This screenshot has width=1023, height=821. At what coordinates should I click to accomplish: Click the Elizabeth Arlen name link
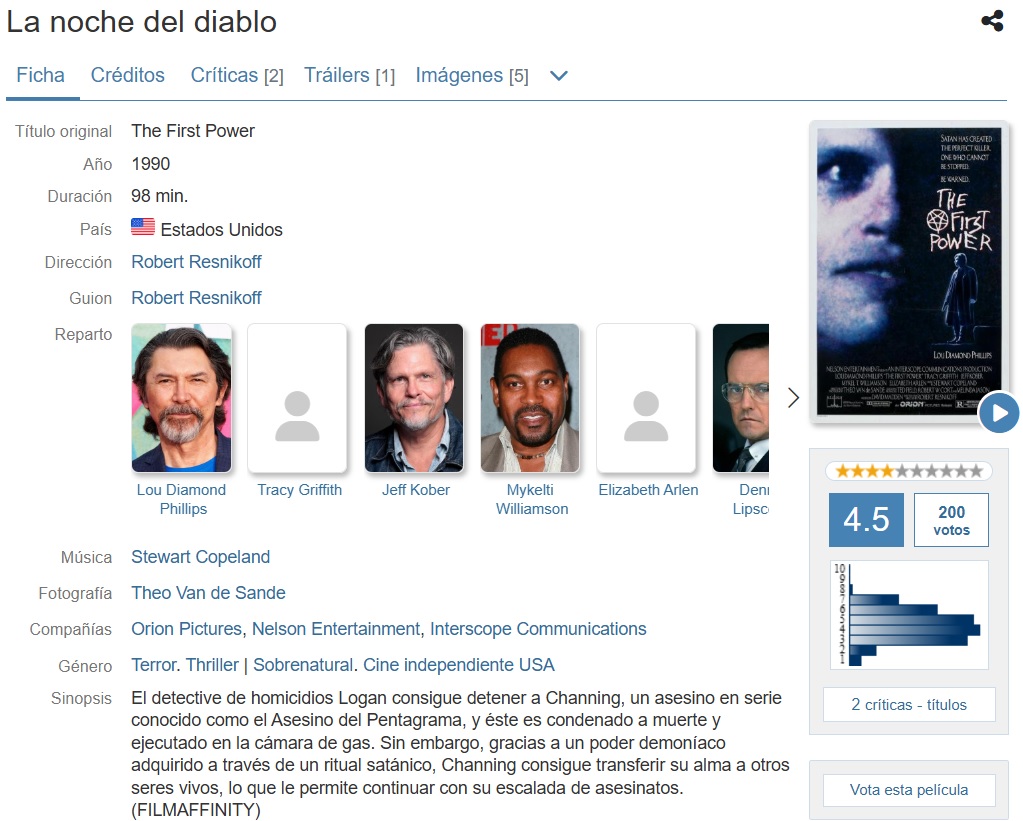point(648,490)
